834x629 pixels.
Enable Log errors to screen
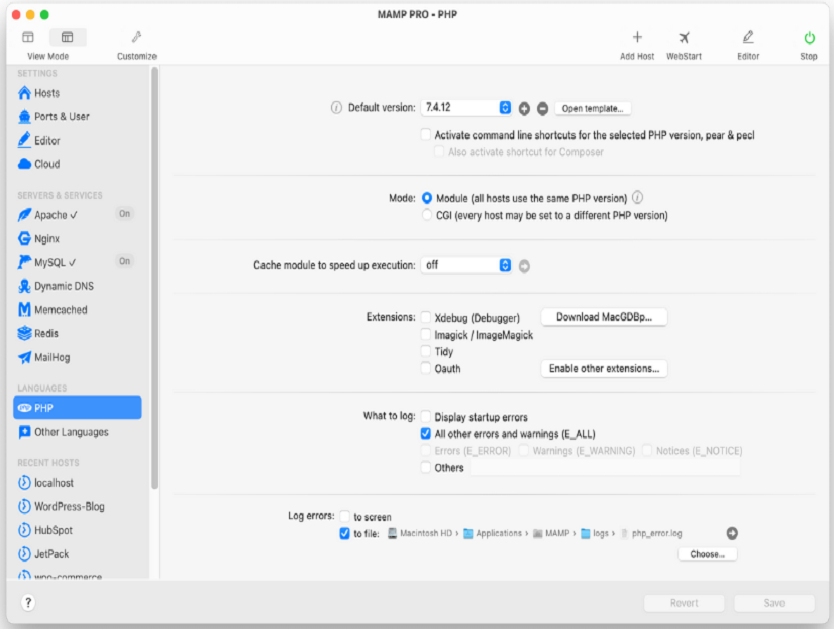point(345,516)
